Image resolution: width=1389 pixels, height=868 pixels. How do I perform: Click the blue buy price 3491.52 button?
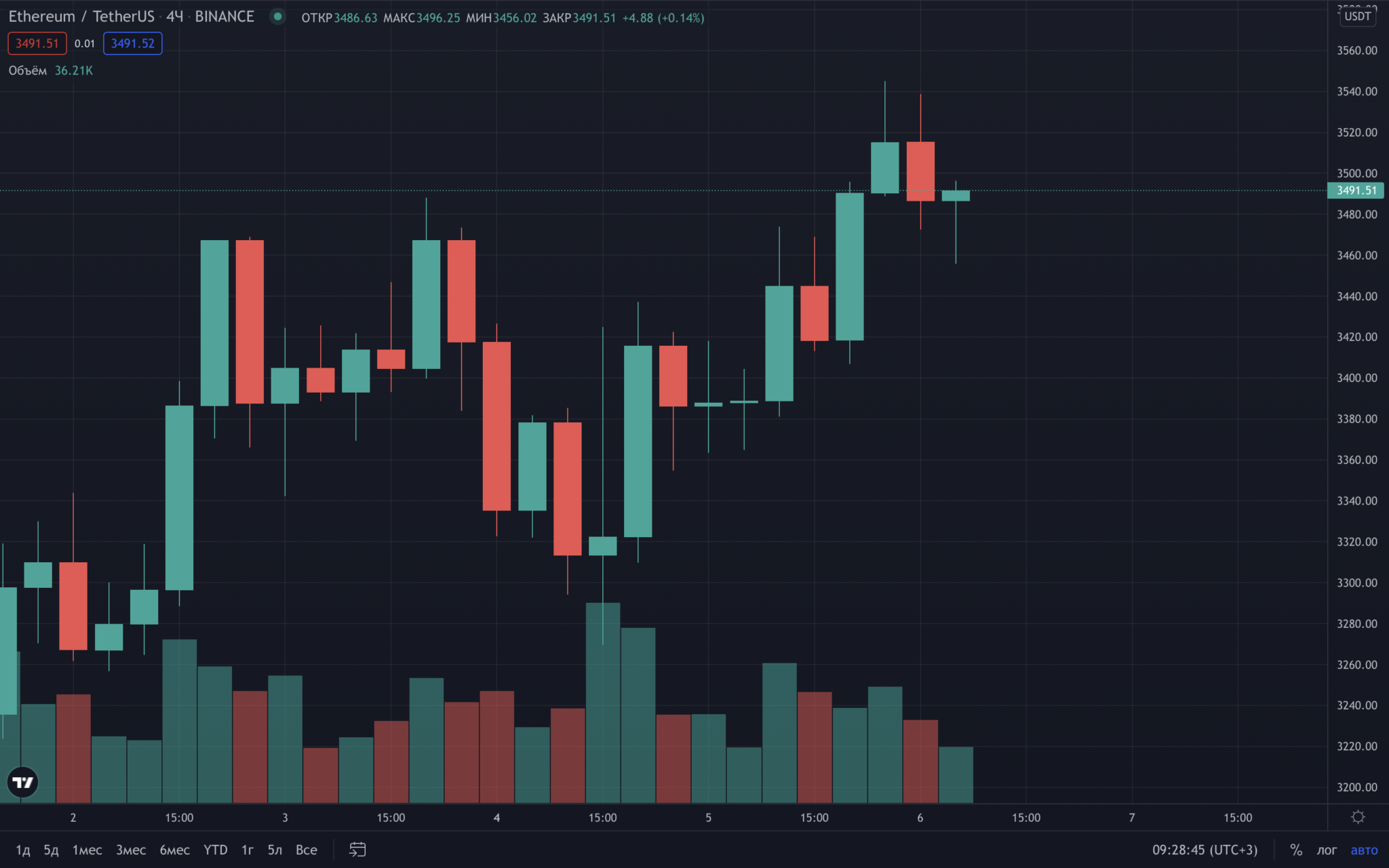click(133, 43)
